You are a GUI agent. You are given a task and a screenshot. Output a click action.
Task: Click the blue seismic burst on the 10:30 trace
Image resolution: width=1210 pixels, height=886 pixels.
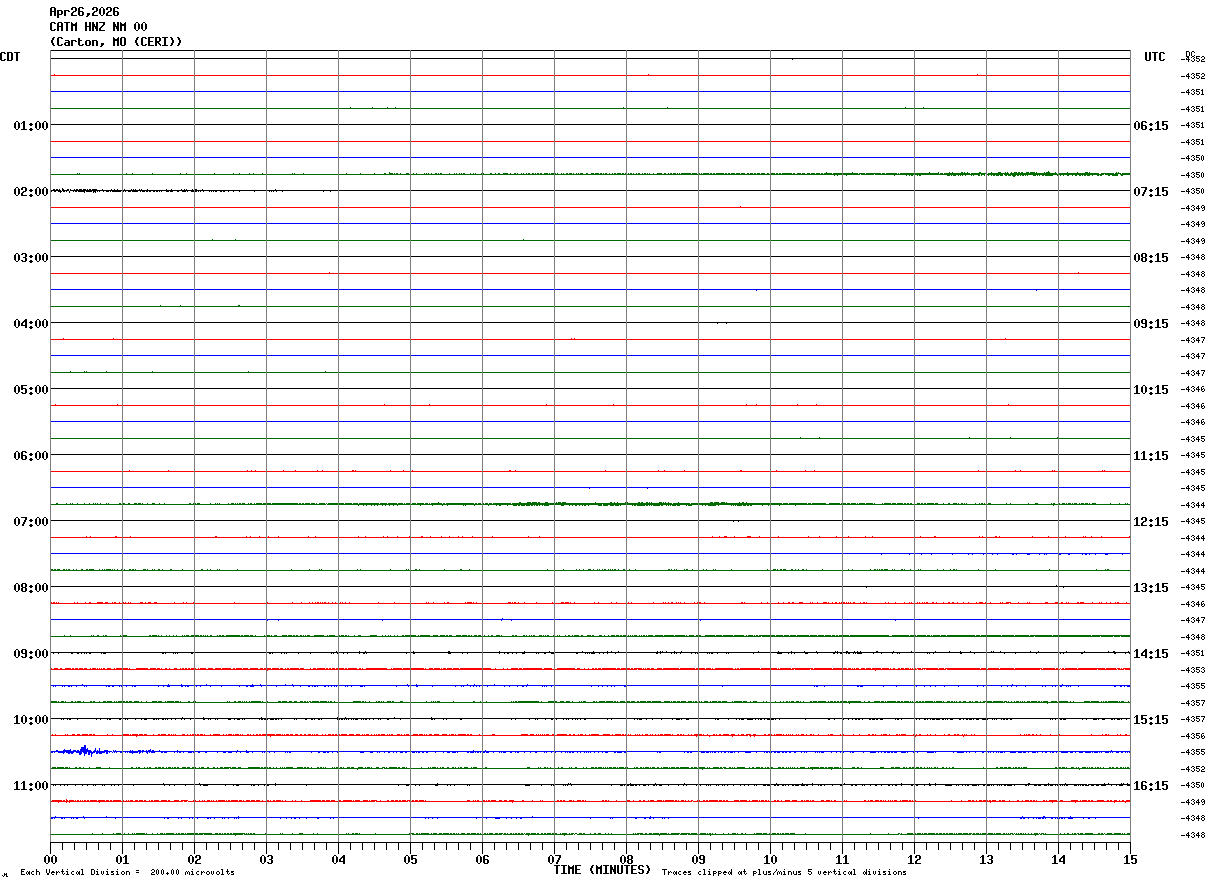(x=85, y=751)
